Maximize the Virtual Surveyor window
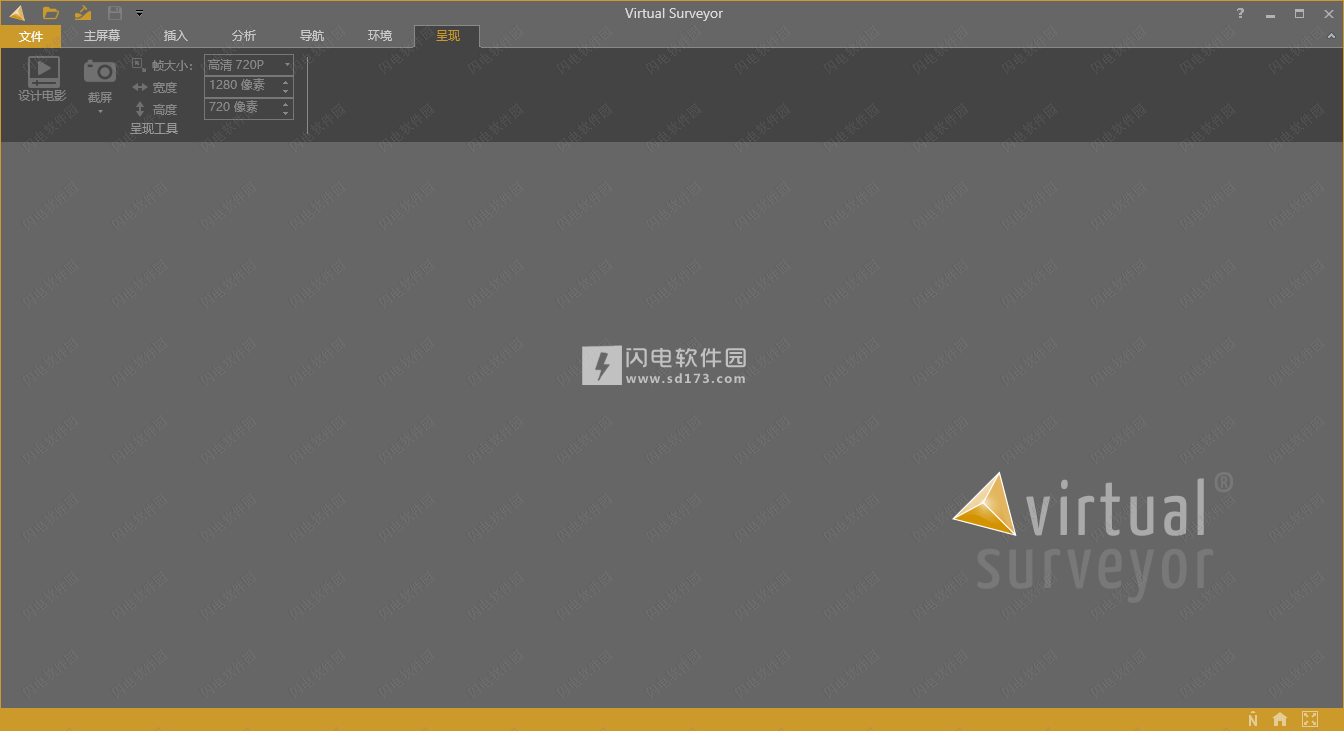Viewport: 1344px width, 731px height. [1299, 13]
